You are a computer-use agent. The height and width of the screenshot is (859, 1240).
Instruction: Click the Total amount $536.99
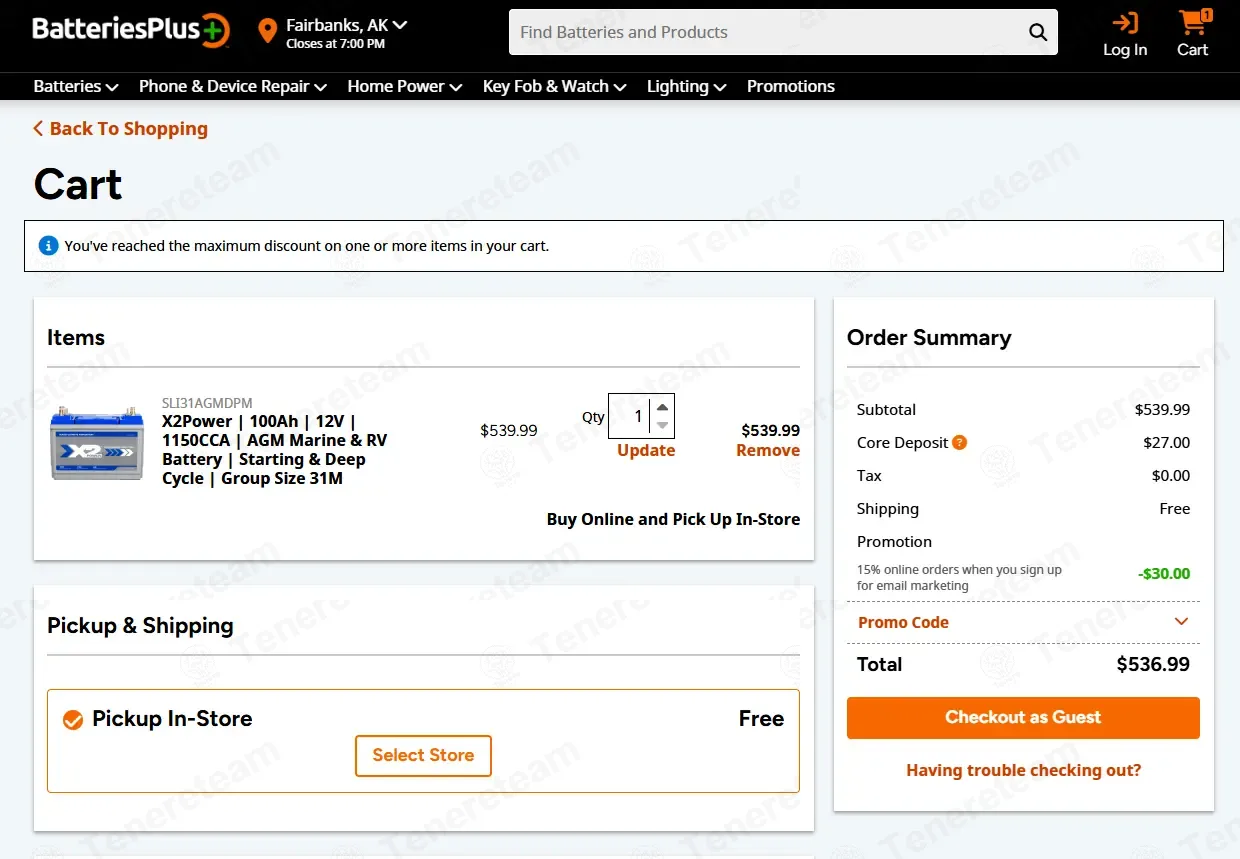click(x=1153, y=664)
